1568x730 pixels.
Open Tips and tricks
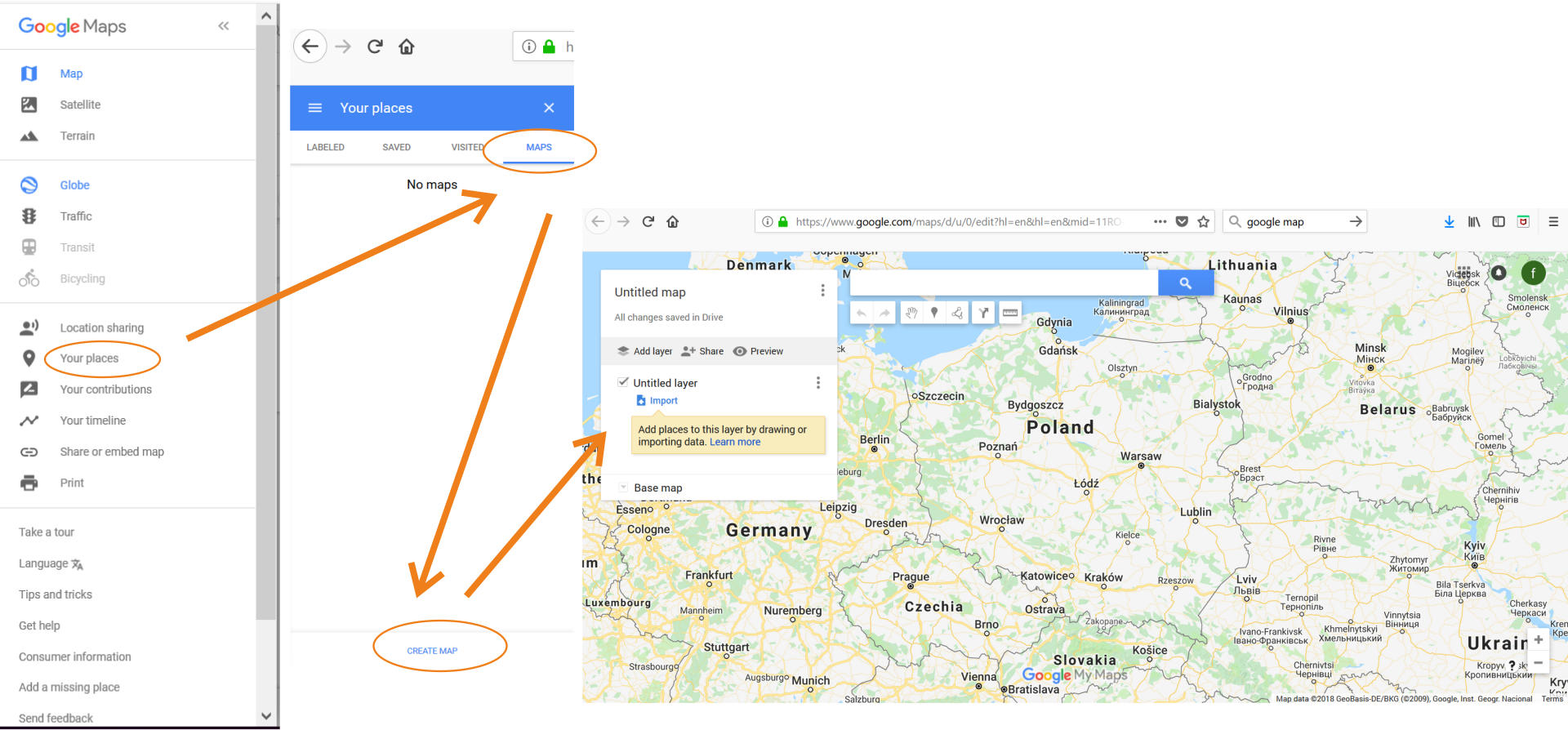click(x=56, y=594)
